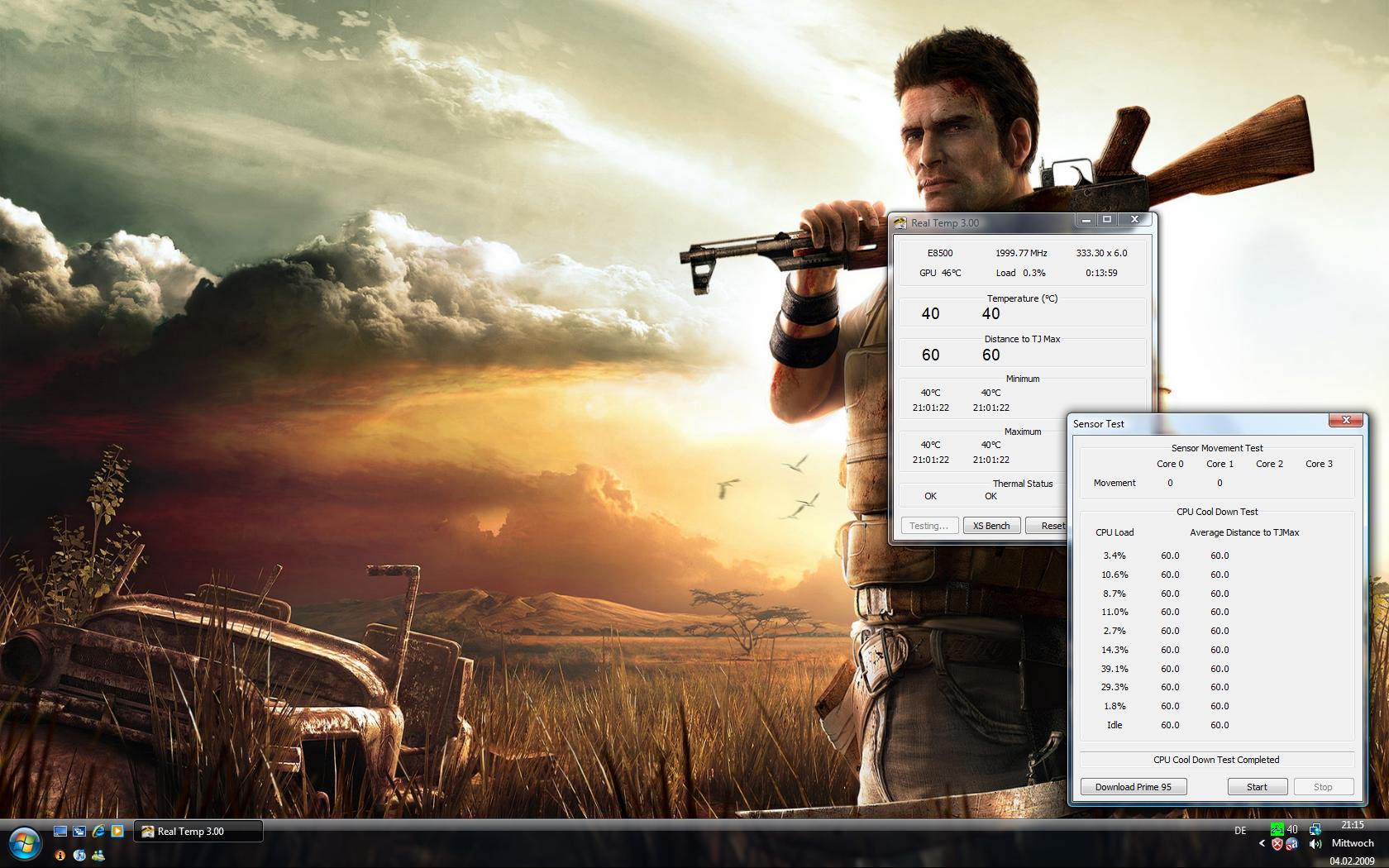Click the Core 1 column header
The height and width of the screenshot is (868, 1389).
(1220, 464)
